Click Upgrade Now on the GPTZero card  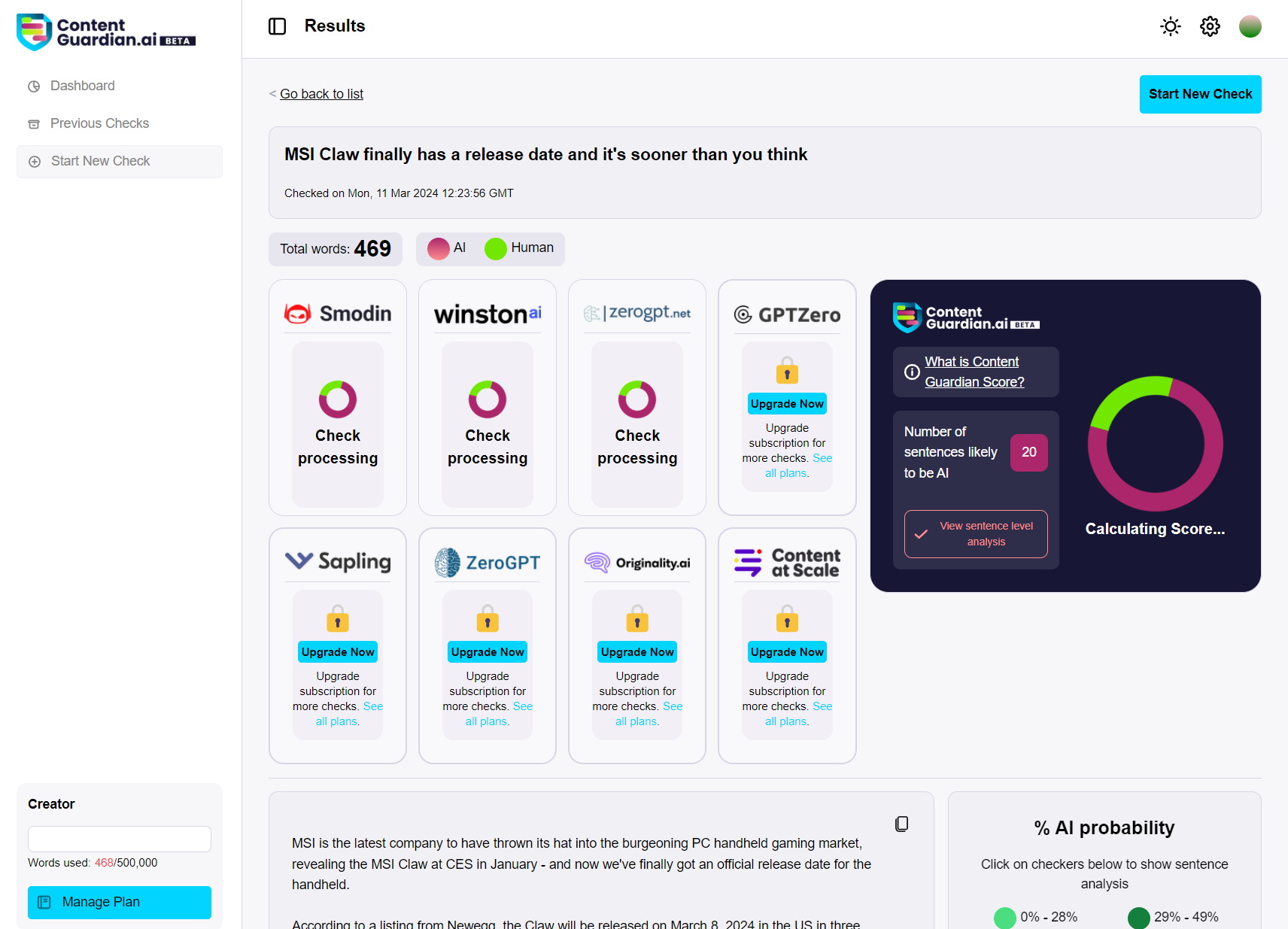tap(787, 404)
